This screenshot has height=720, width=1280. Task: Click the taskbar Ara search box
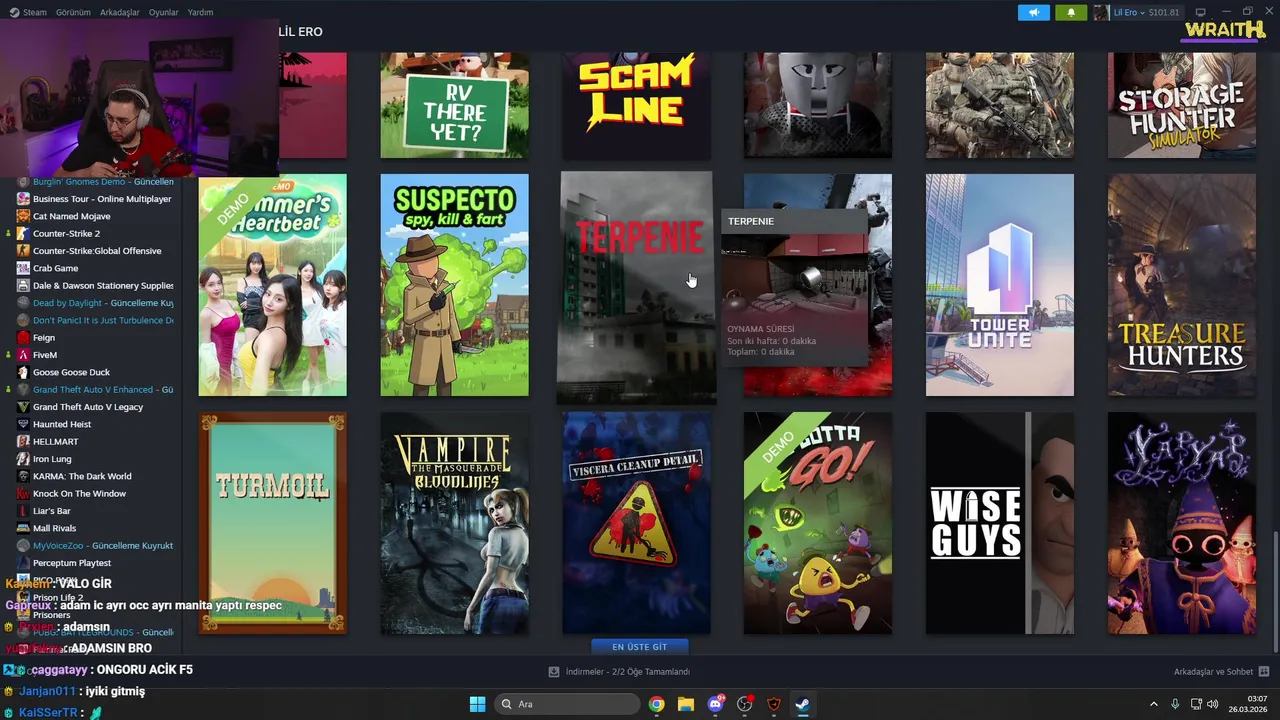(x=567, y=704)
